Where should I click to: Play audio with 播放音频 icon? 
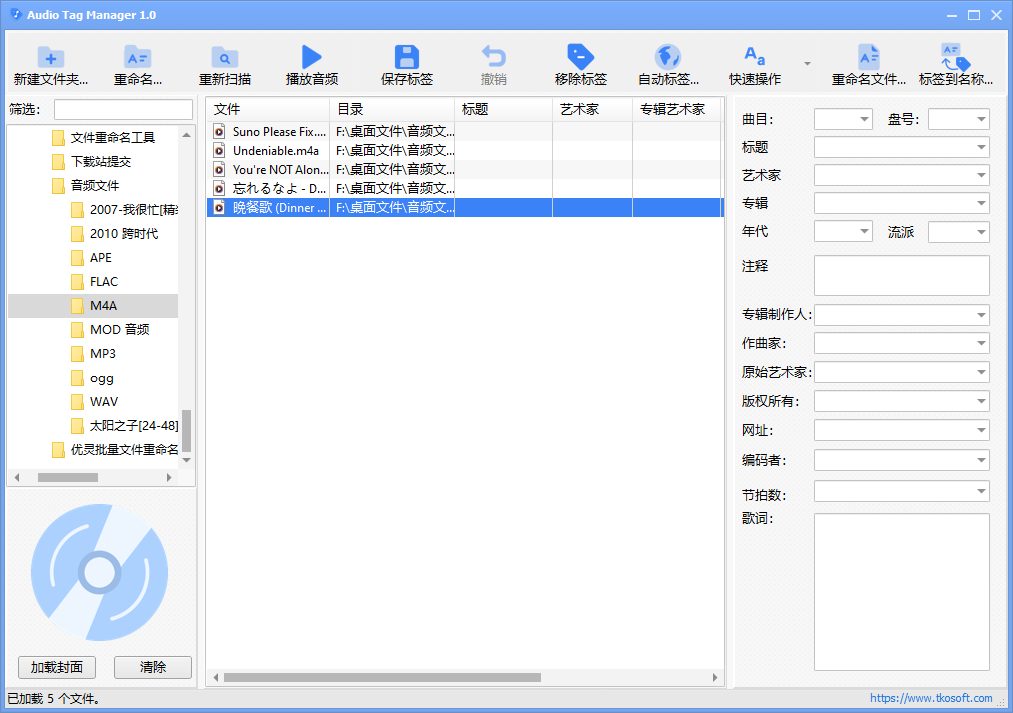[311, 57]
